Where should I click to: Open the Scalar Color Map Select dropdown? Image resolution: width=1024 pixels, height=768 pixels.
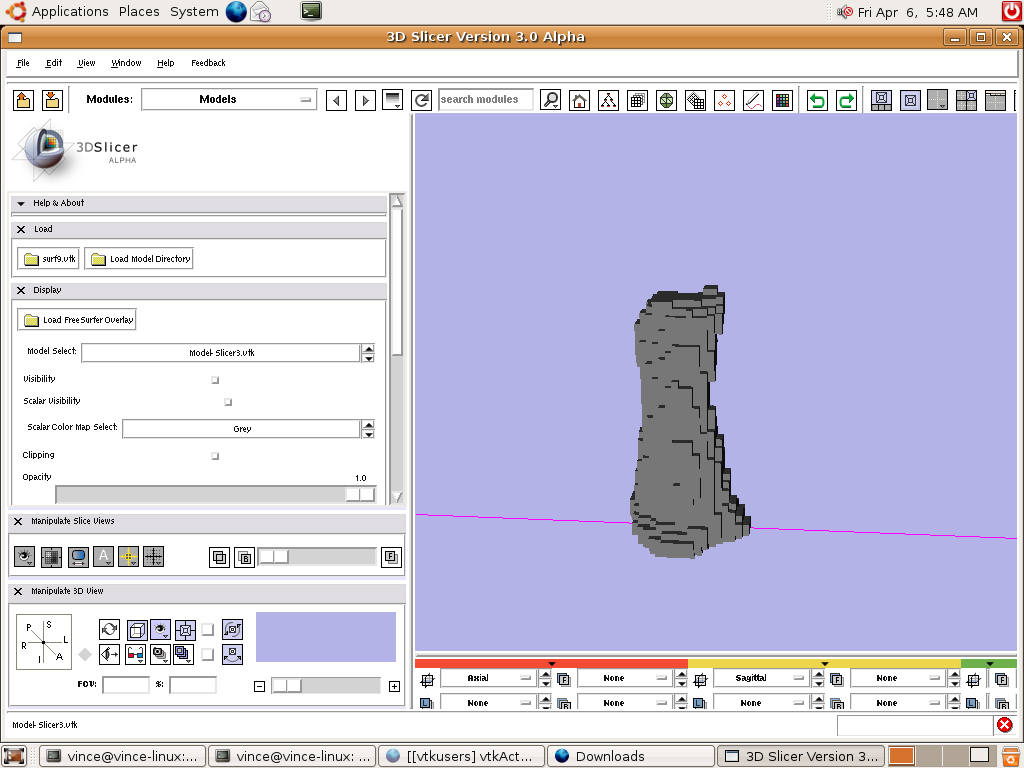(241, 429)
